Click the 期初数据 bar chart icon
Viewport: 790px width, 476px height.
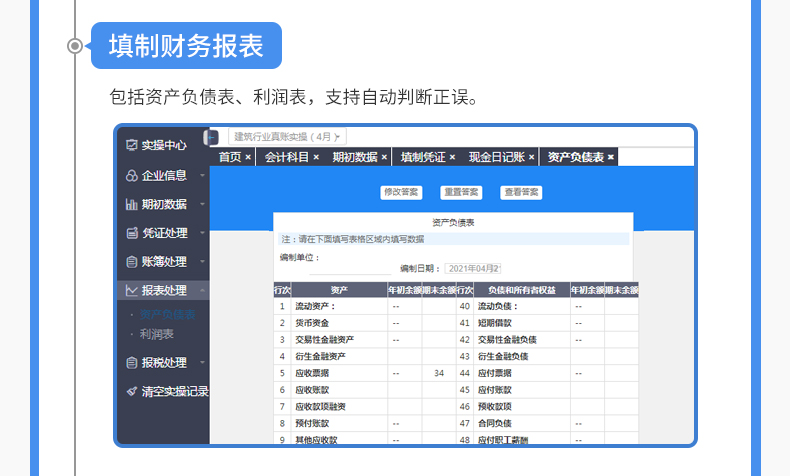click(x=131, y=204)
